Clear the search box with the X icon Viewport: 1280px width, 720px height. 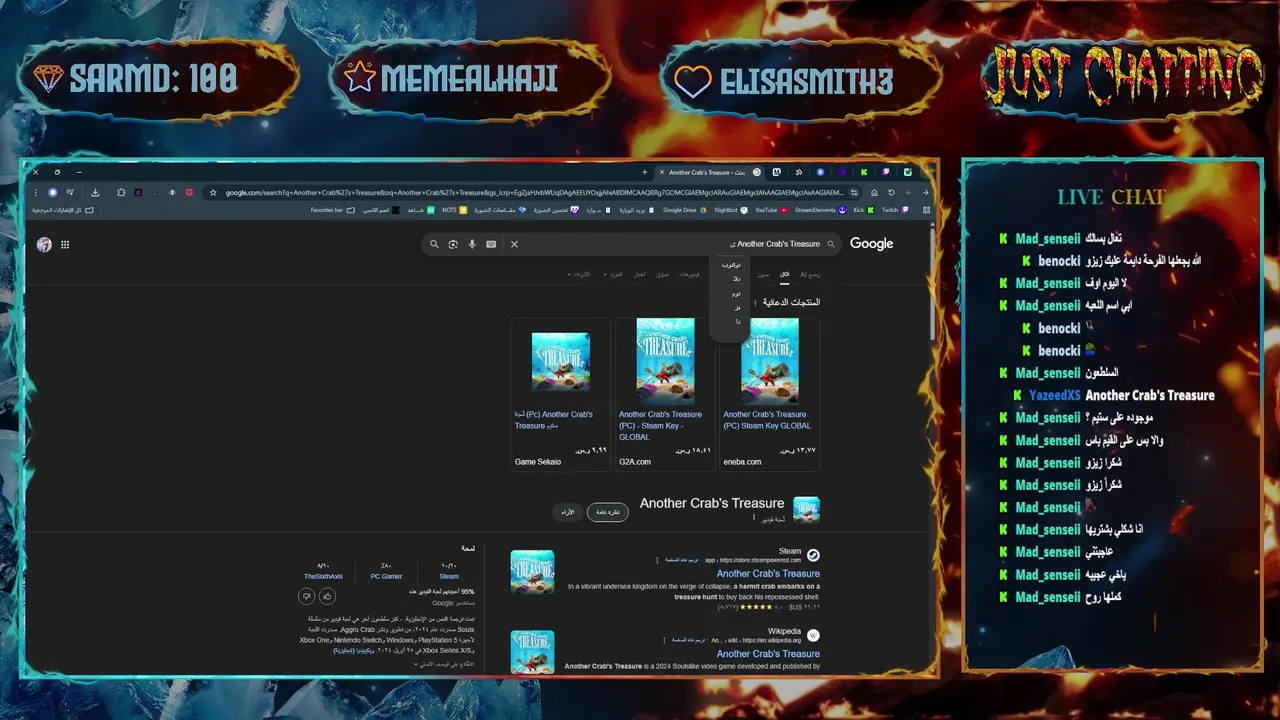pos(514,244)
